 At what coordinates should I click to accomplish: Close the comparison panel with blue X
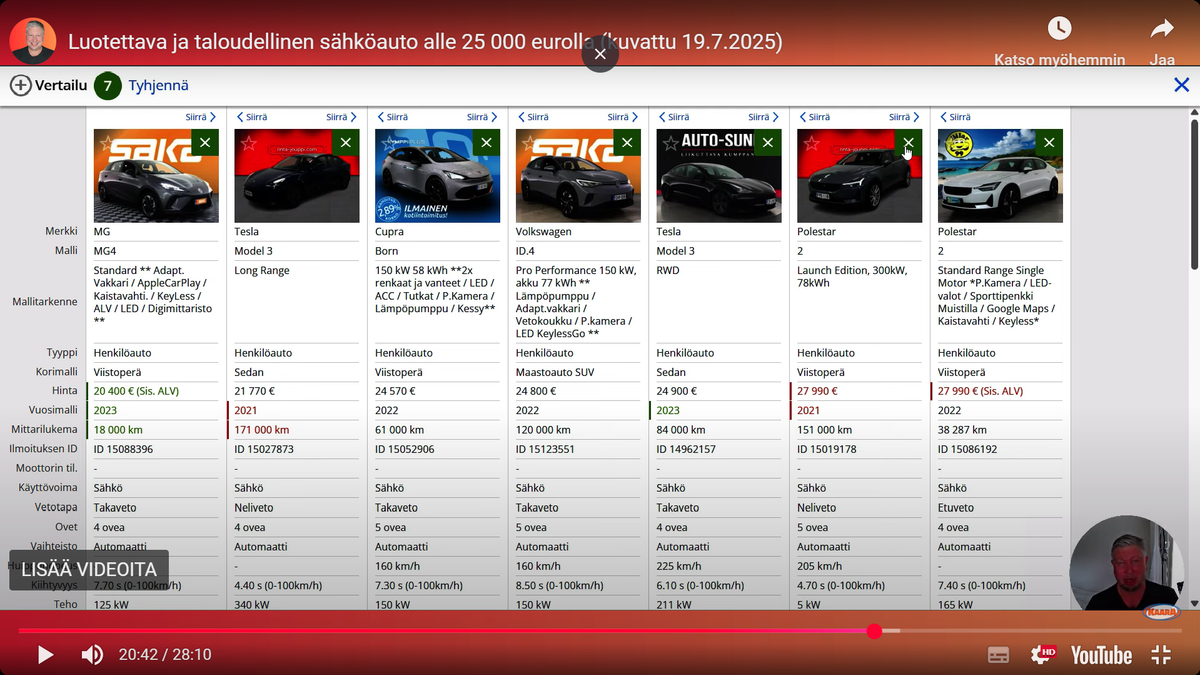click(x=1182, y=85)
